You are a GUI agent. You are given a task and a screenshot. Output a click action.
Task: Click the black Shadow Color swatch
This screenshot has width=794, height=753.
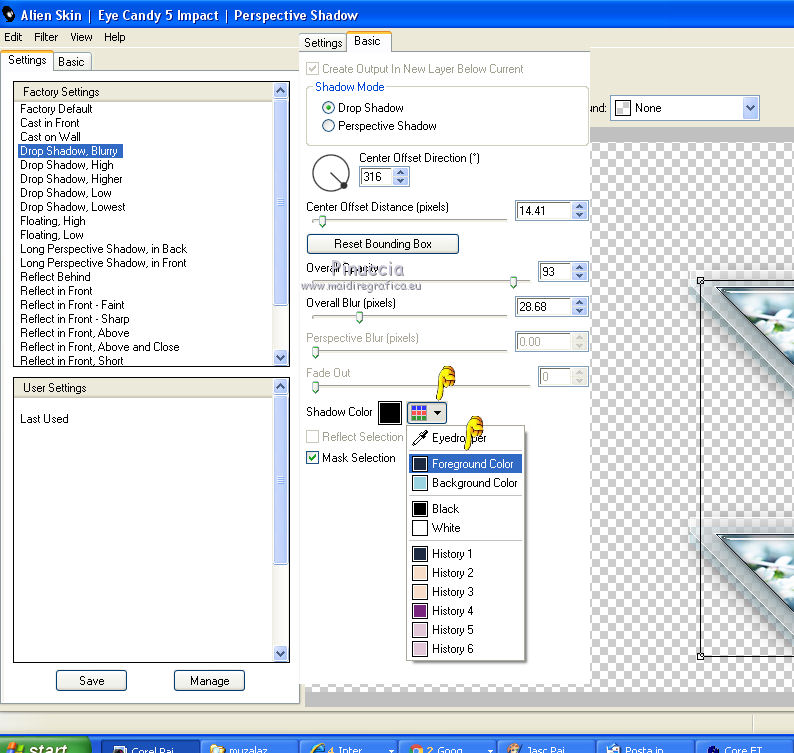390,413
